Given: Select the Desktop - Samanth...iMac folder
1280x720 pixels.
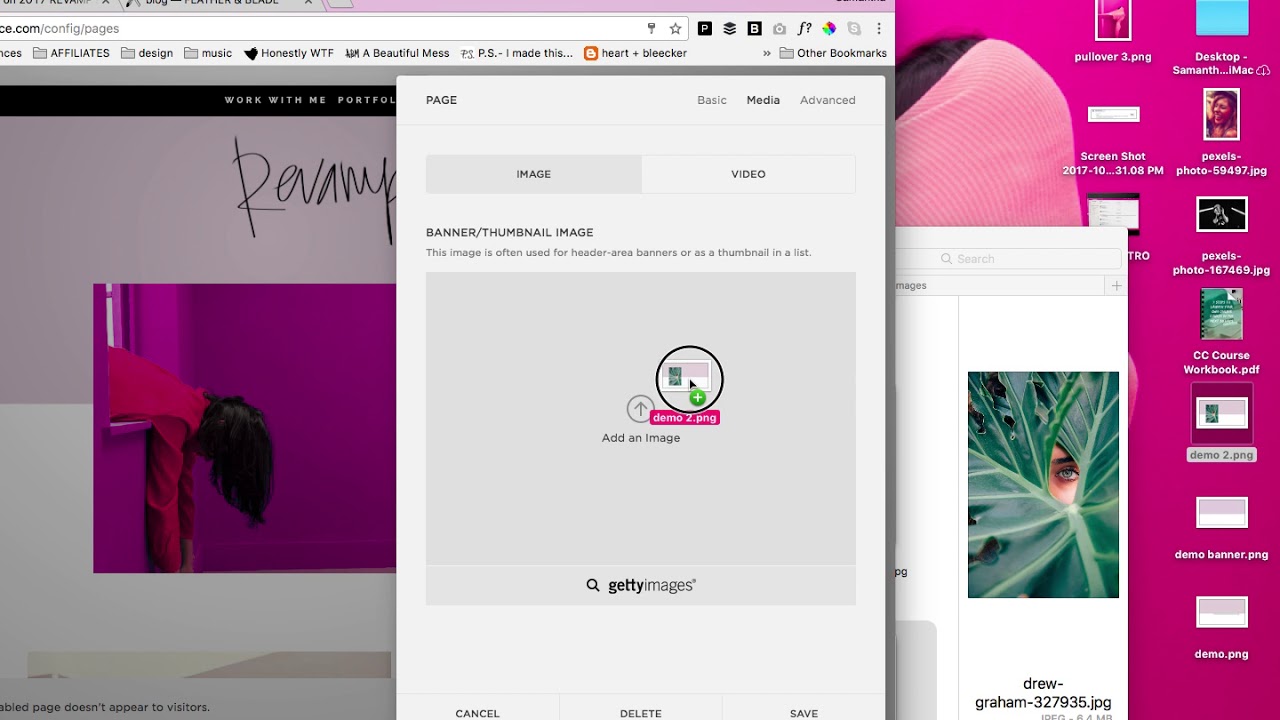Looking at the screenshot, I should pyautogui.click(x=1221, y=38).
